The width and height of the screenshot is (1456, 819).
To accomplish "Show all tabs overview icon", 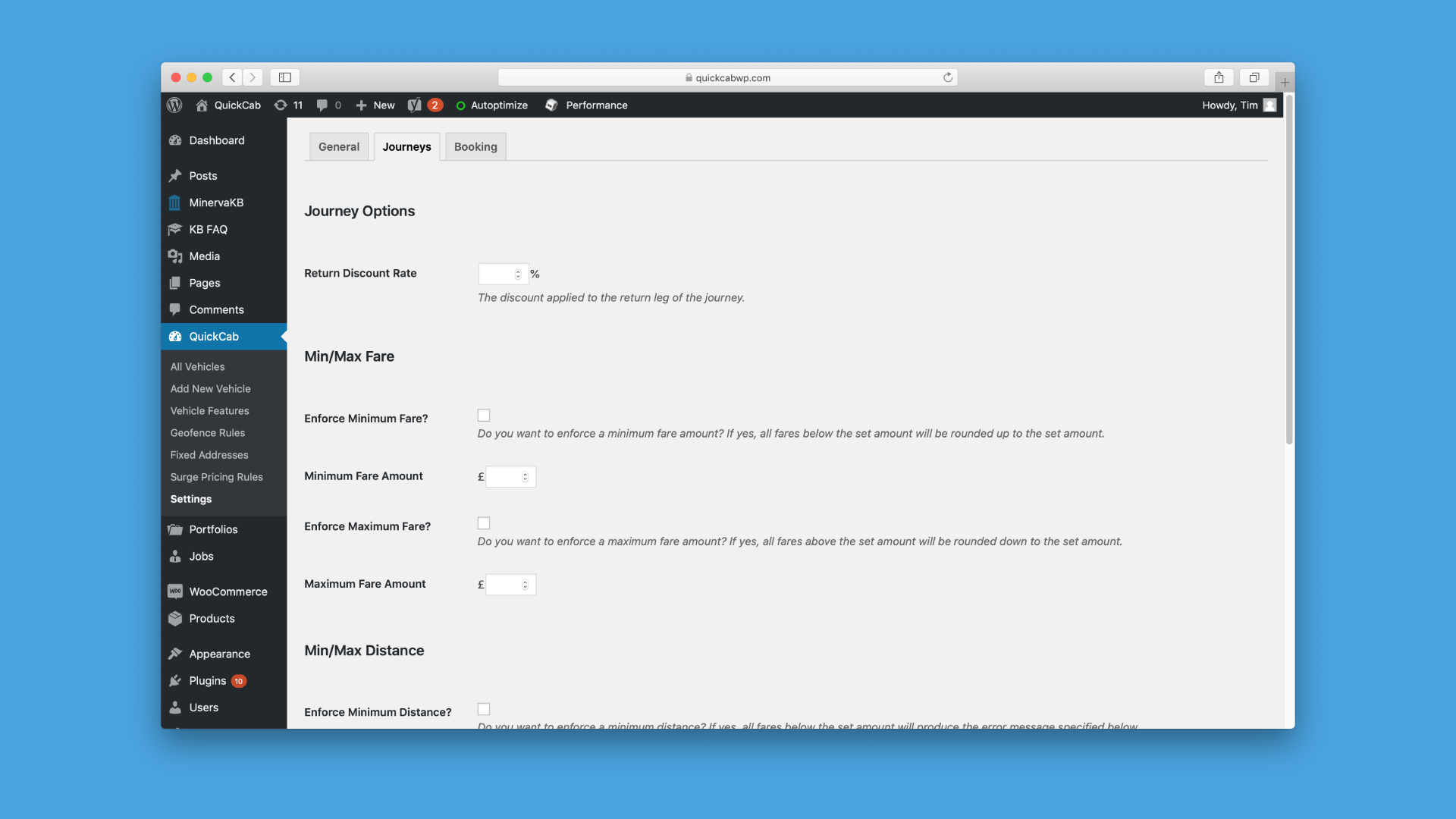I will (x=1254, y=77).
